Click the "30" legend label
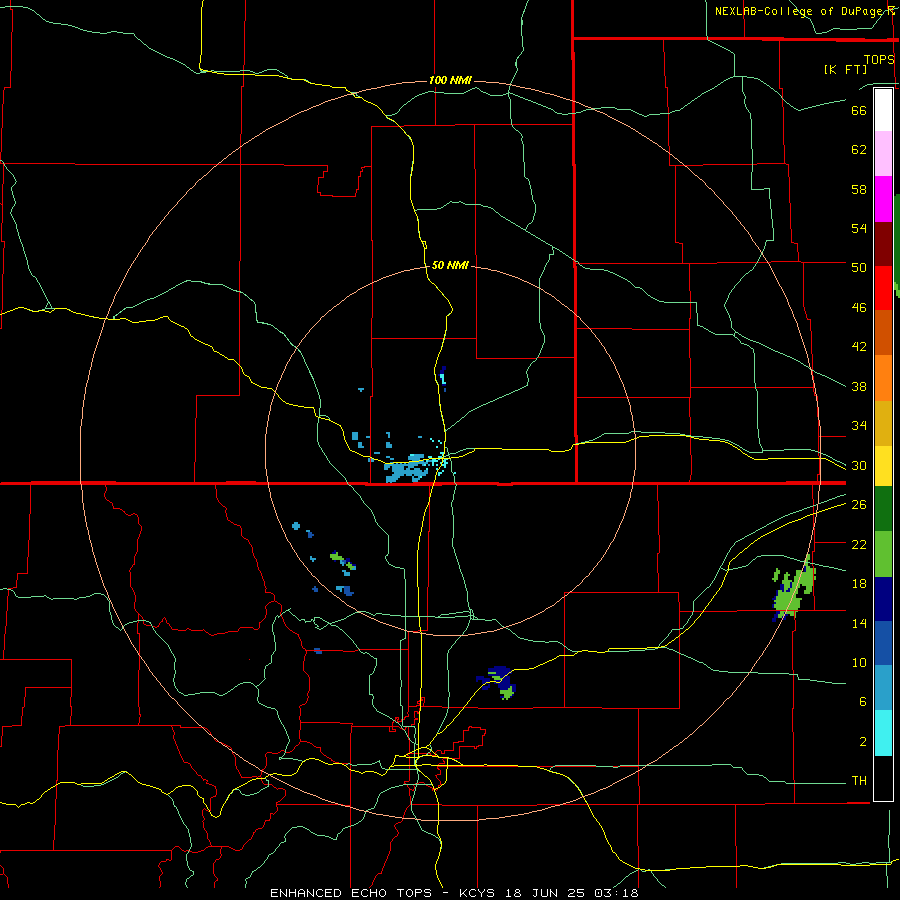 click(x=859, y=465)
